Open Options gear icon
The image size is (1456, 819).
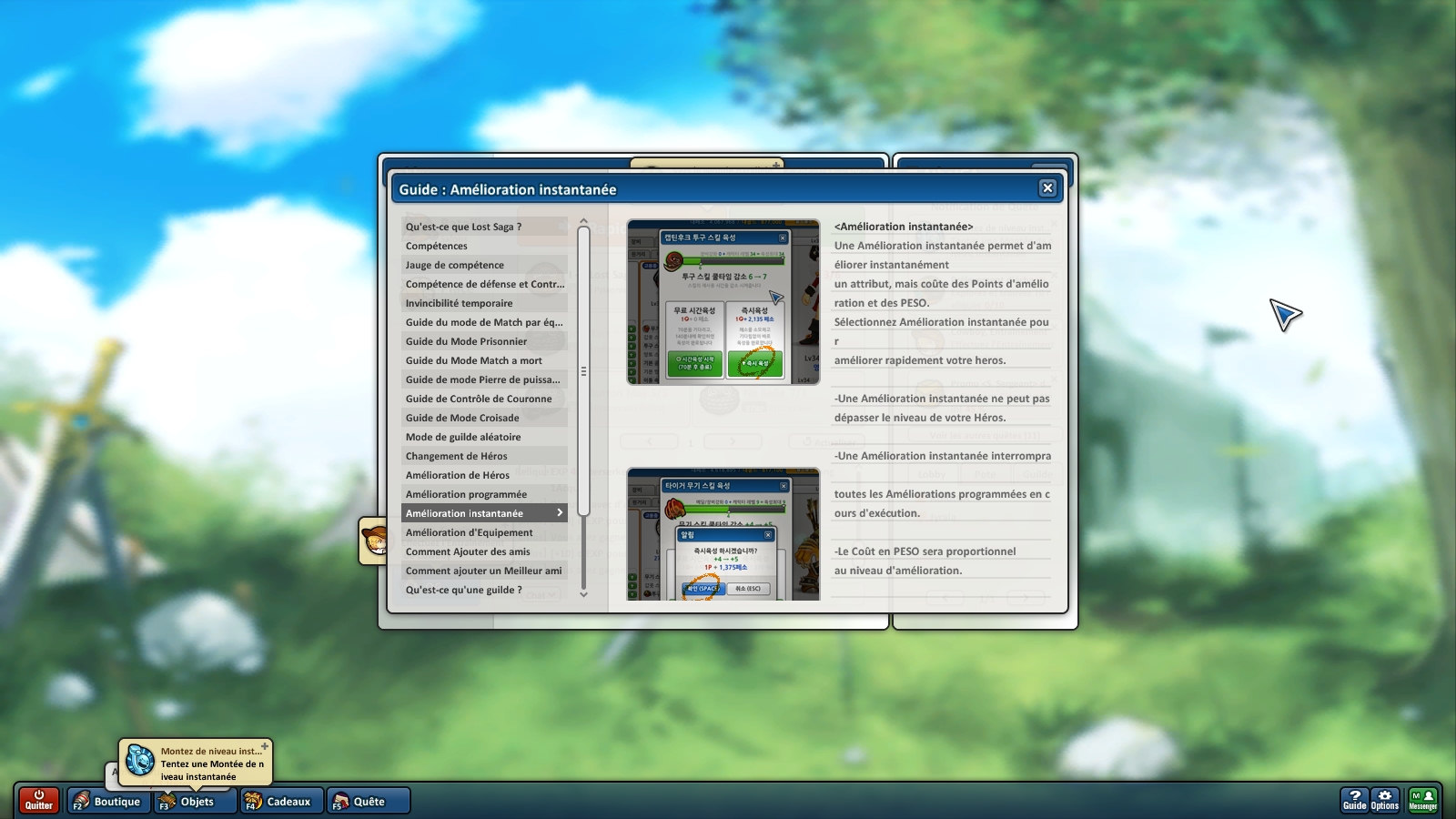coord(1385,800)
